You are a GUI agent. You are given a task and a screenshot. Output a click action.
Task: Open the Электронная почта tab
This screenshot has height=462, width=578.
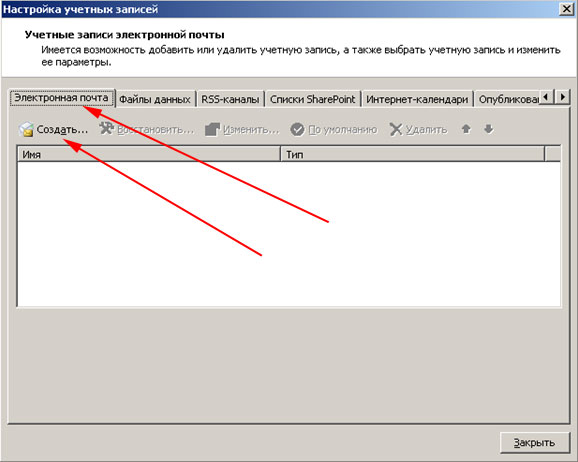coord(62,98)
